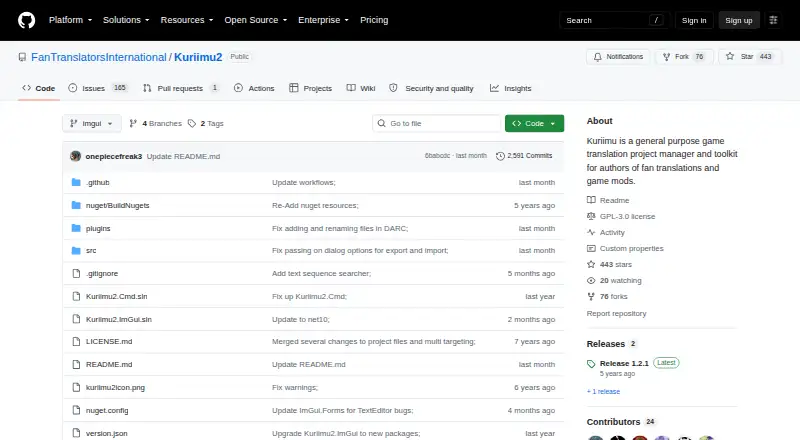Screen dimensions: 800x440
Task: Open the Open Source menu
Action: pyautogui.click(x=256, y=20)
